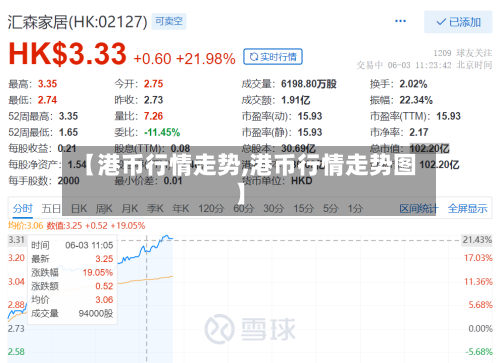Click the 实时行情 refresh button

(273, 57)
